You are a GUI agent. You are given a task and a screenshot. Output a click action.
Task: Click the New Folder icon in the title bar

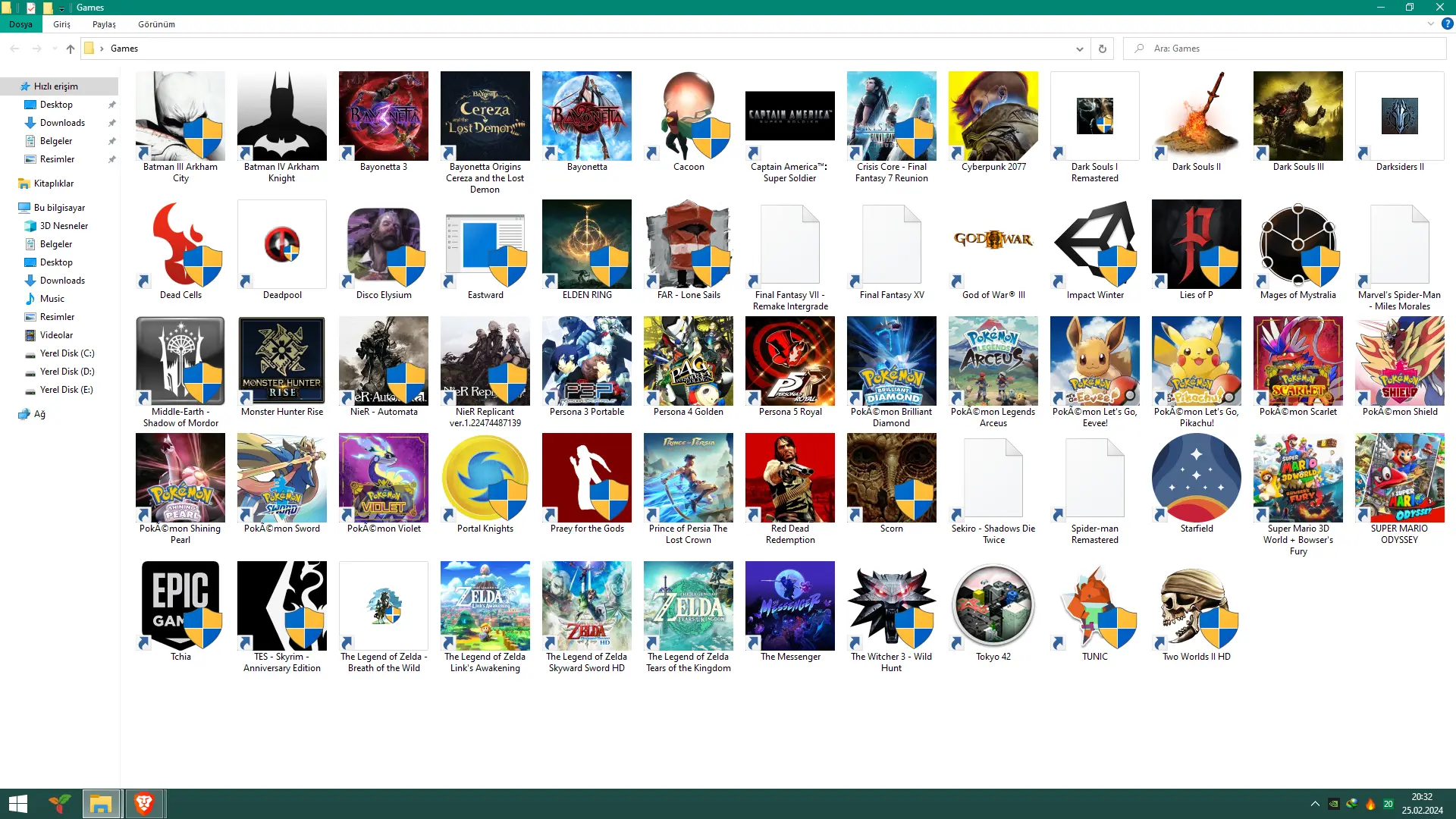click(x=47, y=8)
